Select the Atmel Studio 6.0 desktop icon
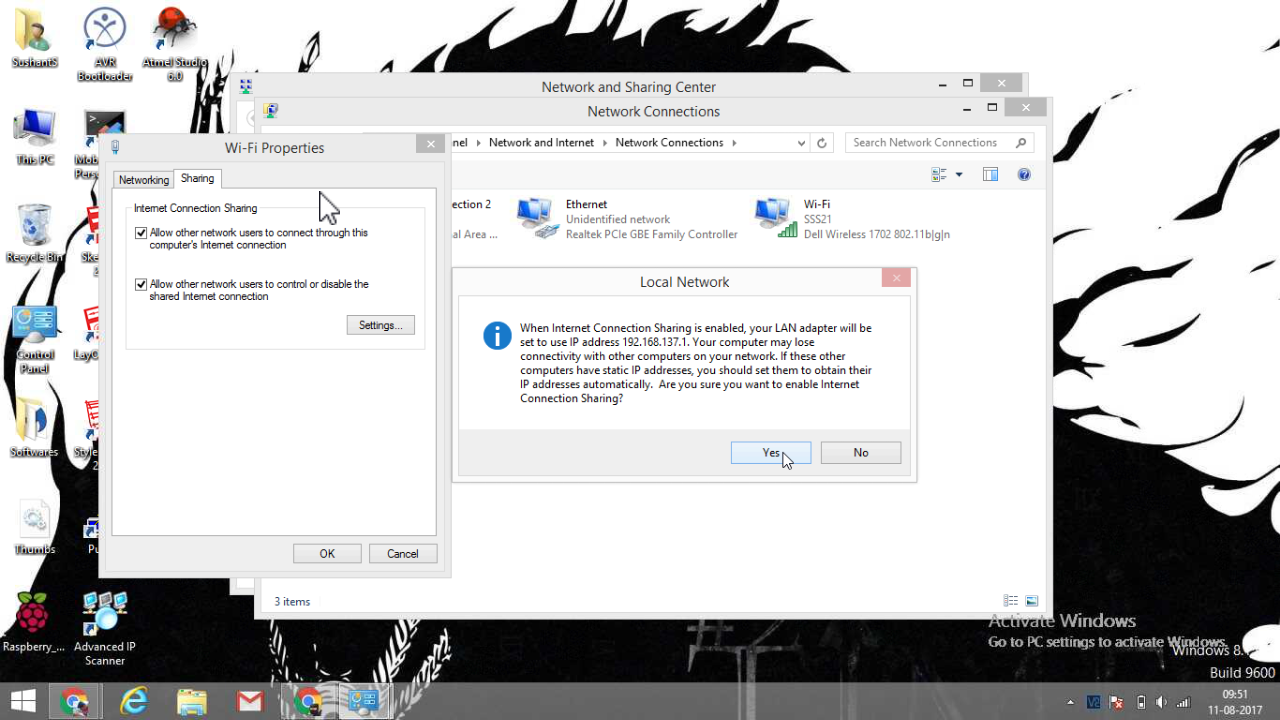Image resolution: width=1280 pixels, height=720 pixels. 175,45
